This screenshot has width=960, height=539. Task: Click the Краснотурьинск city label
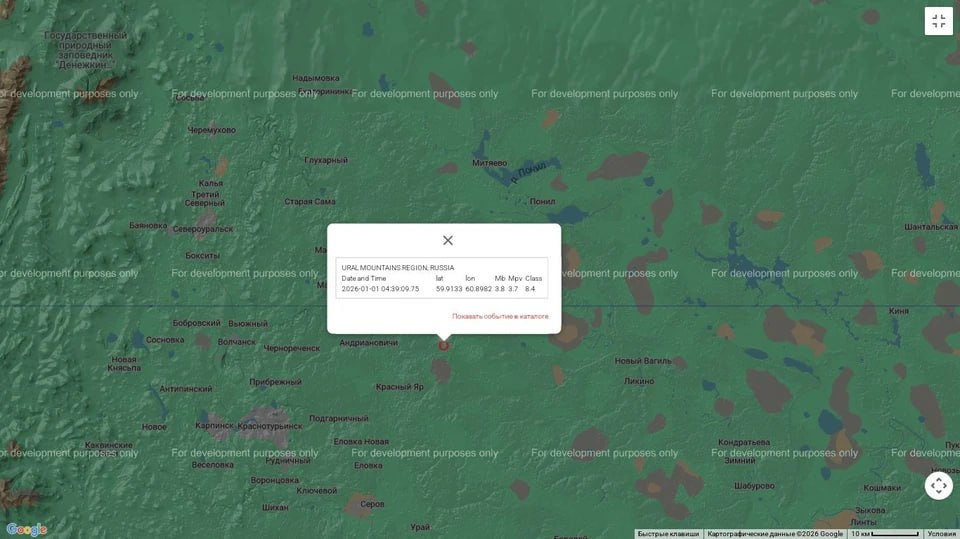[270, 426]
